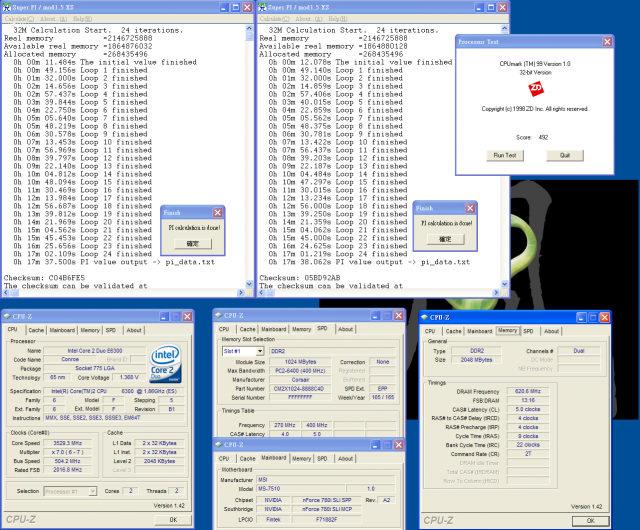Minimize the left Super PI window
This screenshot has height=530, width=640.
[x=224, y=7]
